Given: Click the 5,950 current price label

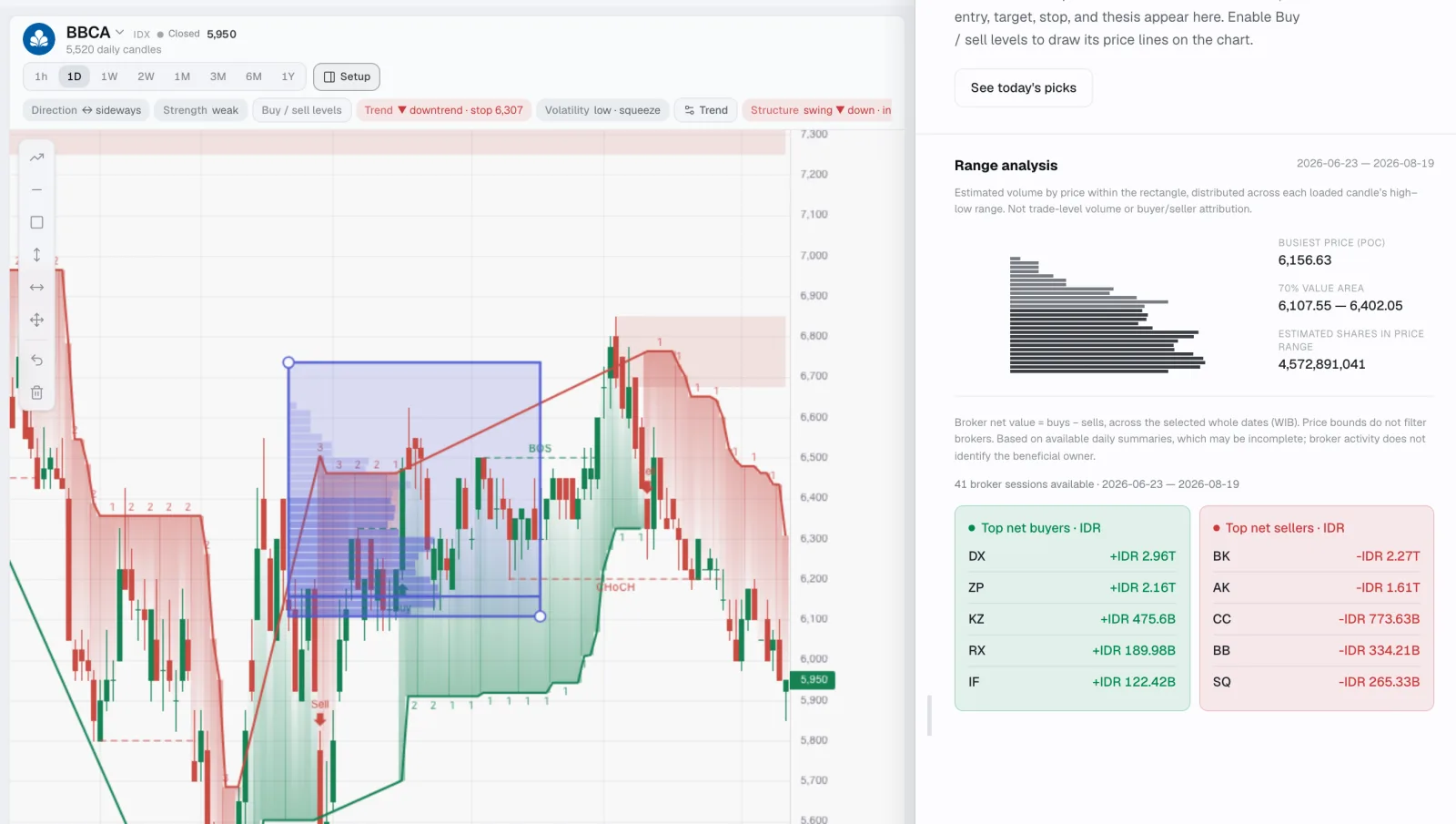Looking at the screenshot, I should (814, 680).
